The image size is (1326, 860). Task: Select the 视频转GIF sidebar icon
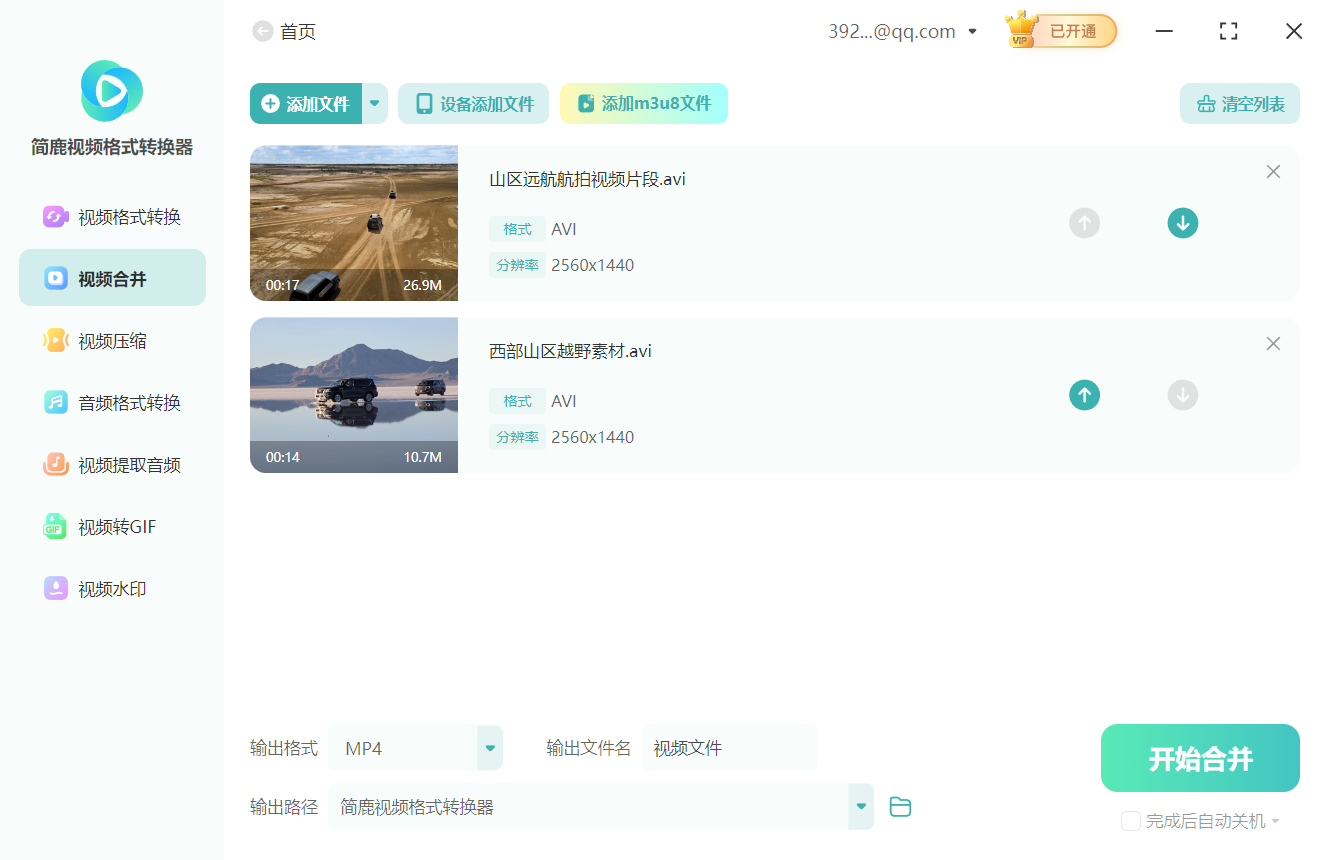(x=55, y=526)
